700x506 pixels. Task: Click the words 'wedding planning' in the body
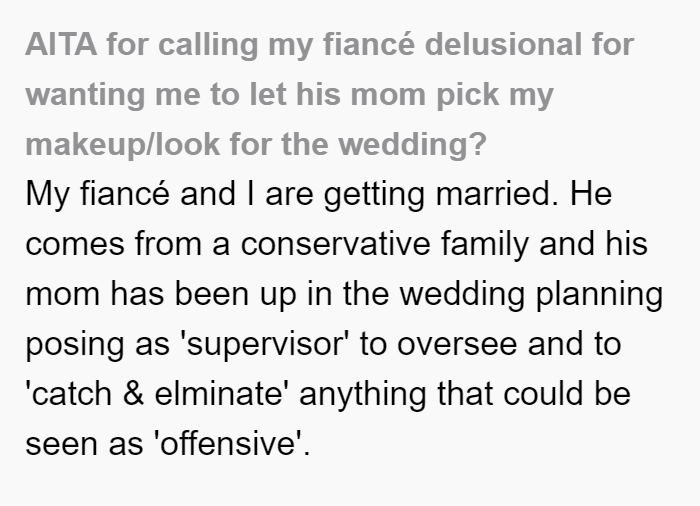(531, 294)
